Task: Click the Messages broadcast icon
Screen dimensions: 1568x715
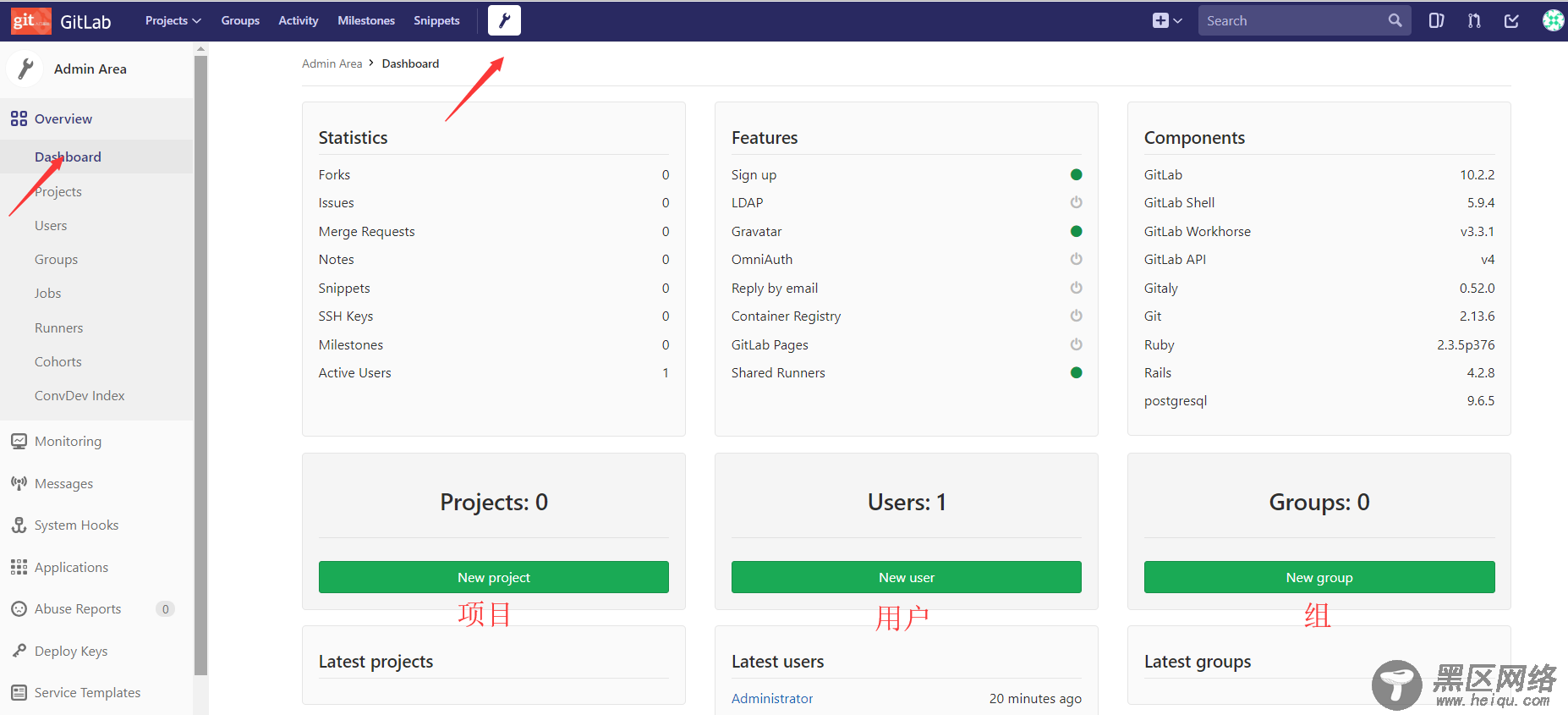Action: 19,483
